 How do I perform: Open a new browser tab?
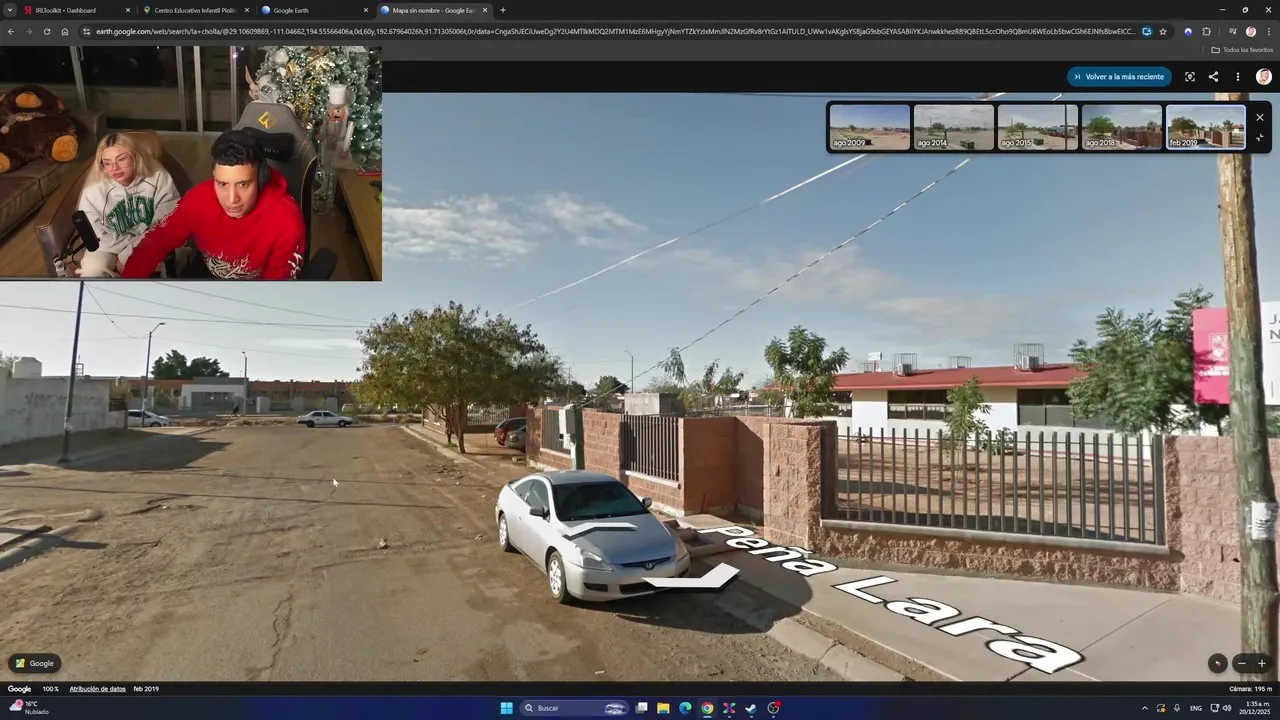[502, 10]
